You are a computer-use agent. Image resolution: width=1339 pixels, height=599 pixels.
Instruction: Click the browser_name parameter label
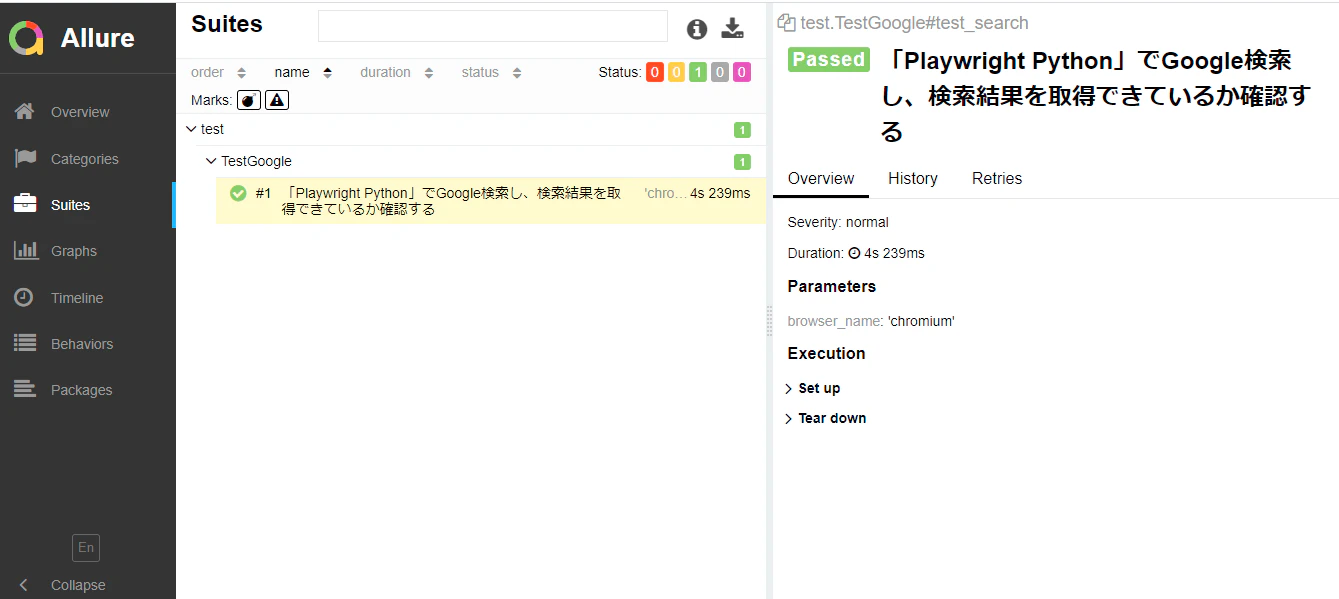[x=836, y=321]
